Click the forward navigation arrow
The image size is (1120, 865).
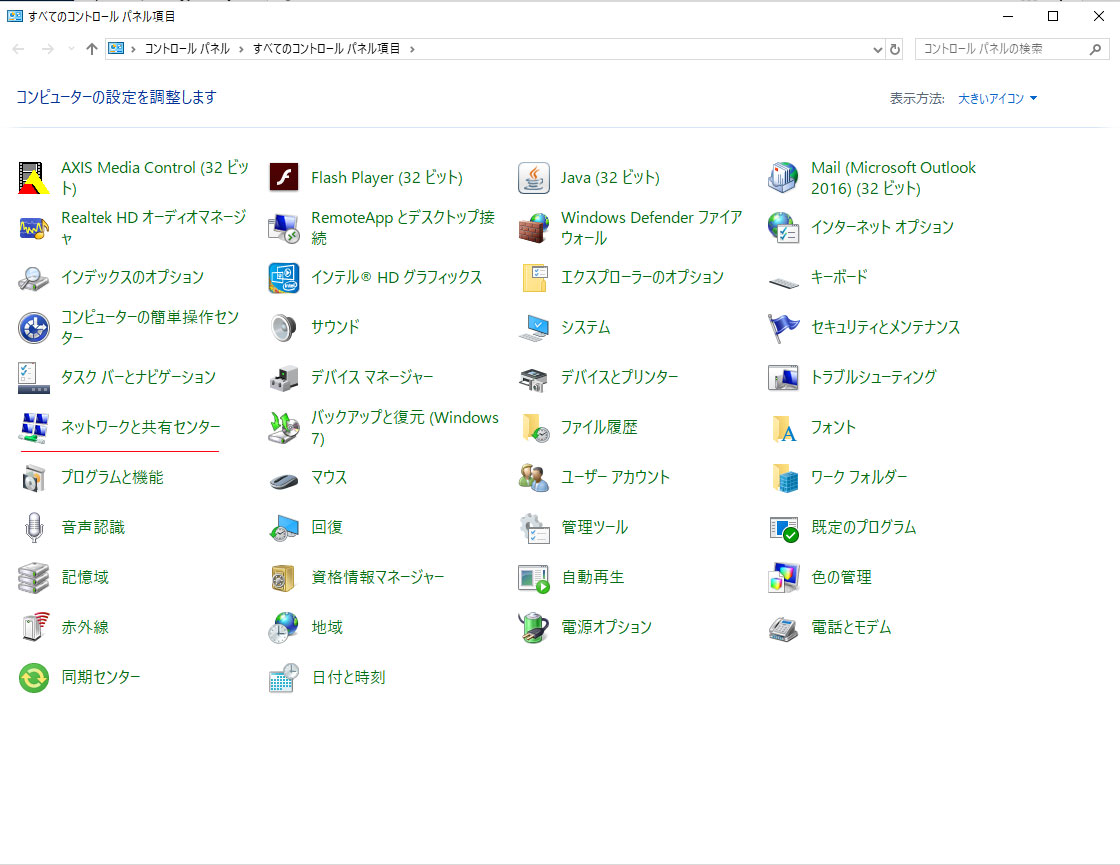(x=47, y=49)
